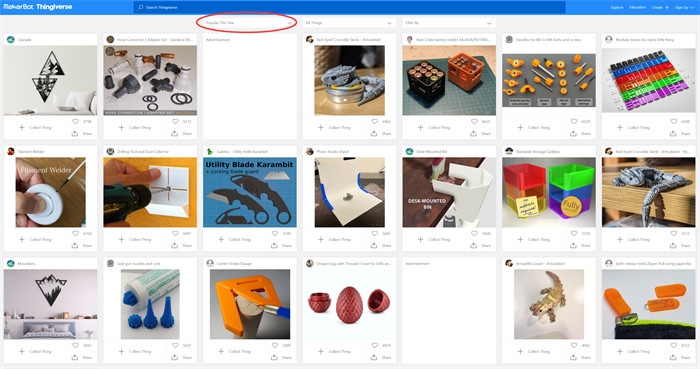This screenshot has width=700, height=369.
Task: Click Collect Thing plus on Filament Welder
Action: (x=21, y=240)
